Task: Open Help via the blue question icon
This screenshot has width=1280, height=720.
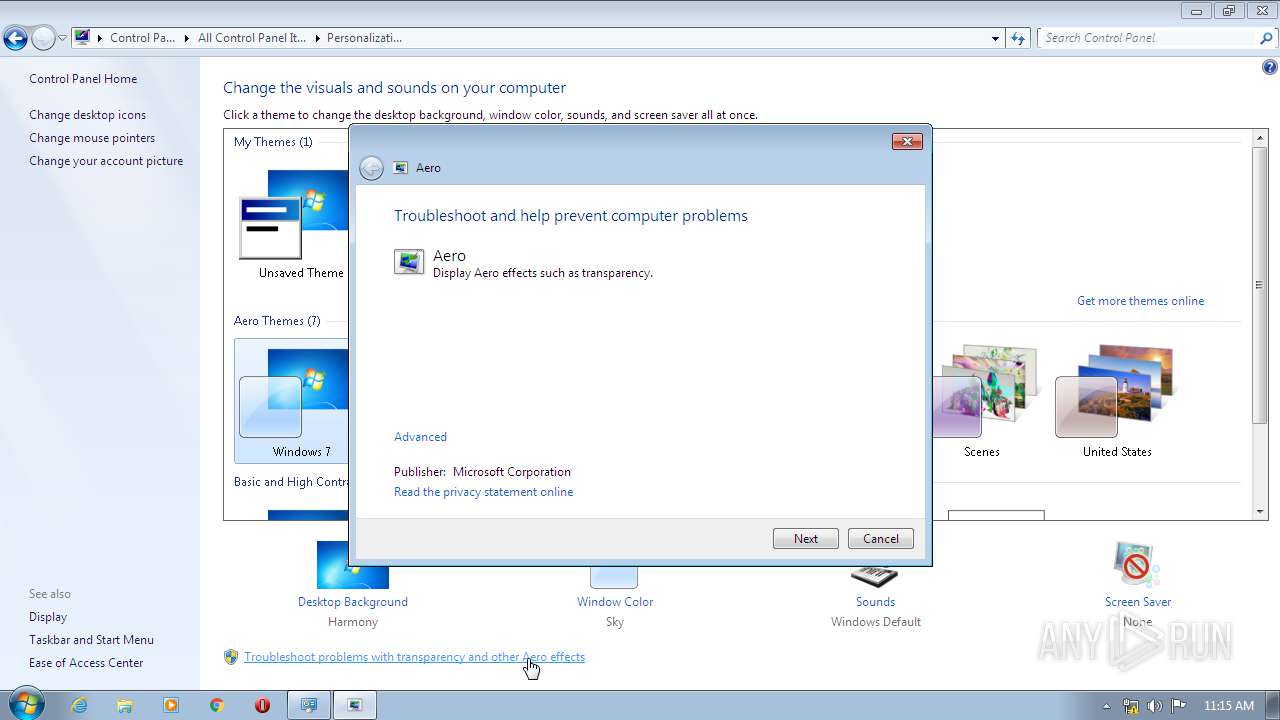Action: (x=1270, y=68)
